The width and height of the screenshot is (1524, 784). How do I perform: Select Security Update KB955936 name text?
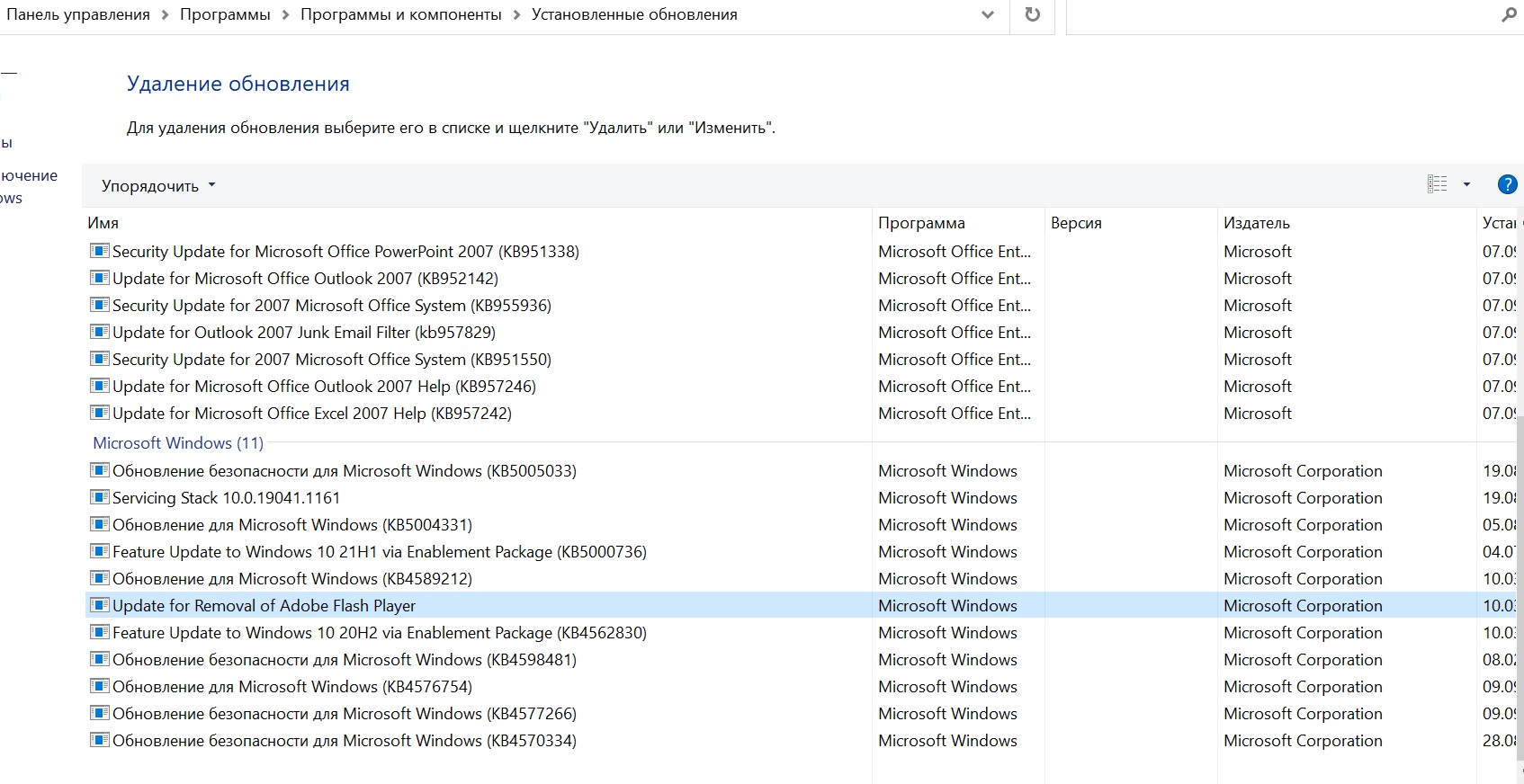(x=332, y=305)
